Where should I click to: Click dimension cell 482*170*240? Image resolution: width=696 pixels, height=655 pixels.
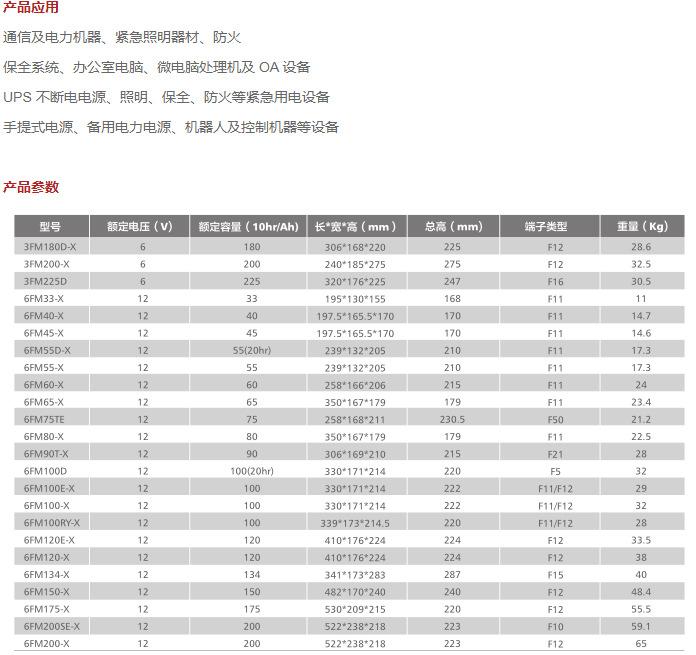(355, 592)
